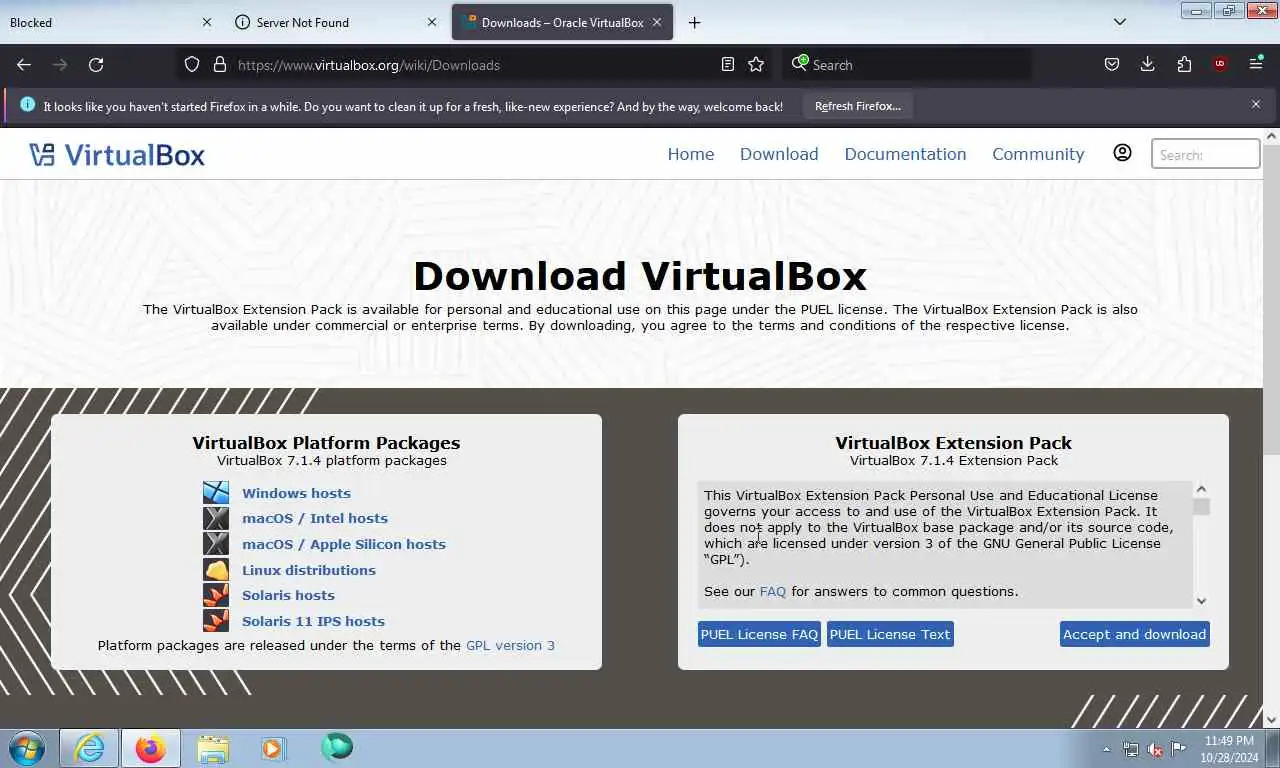Screen dimensions: 1280x768
Task: Click the Solaris hosts icon
Action: coord(216,595)
